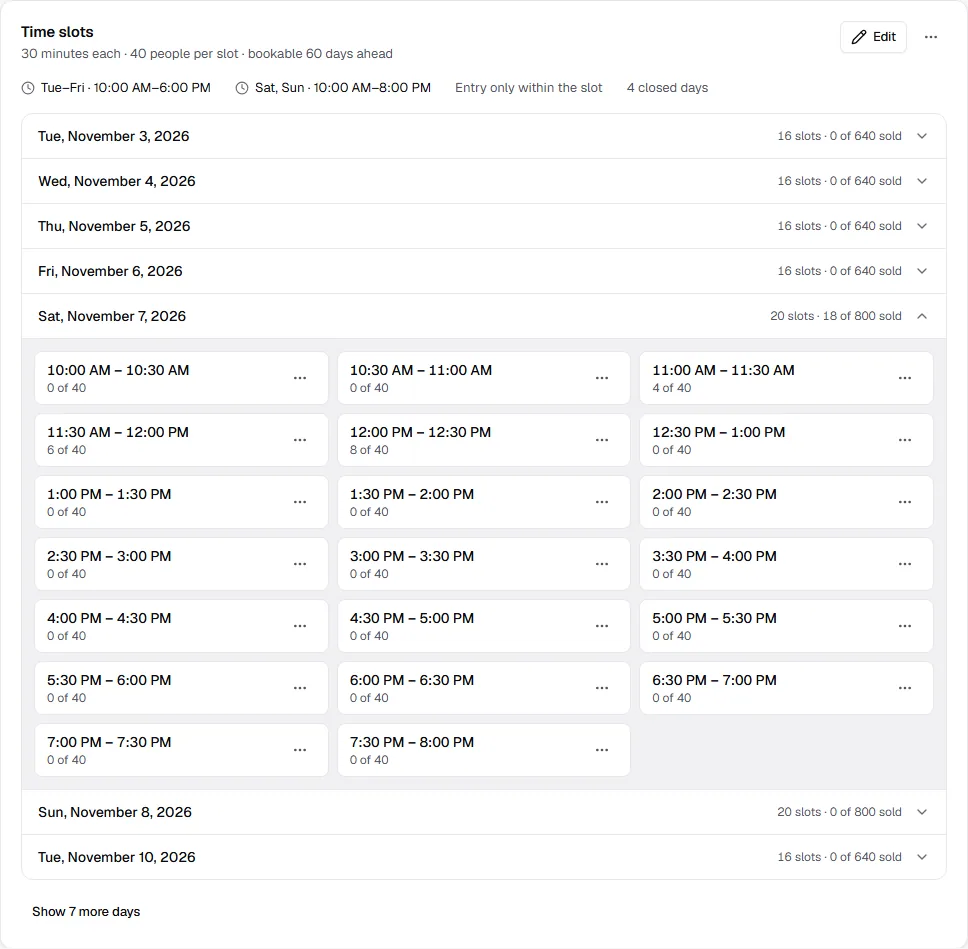
Task: Select the Sat, November 7, 2026 row title
Action: point(112,316)
